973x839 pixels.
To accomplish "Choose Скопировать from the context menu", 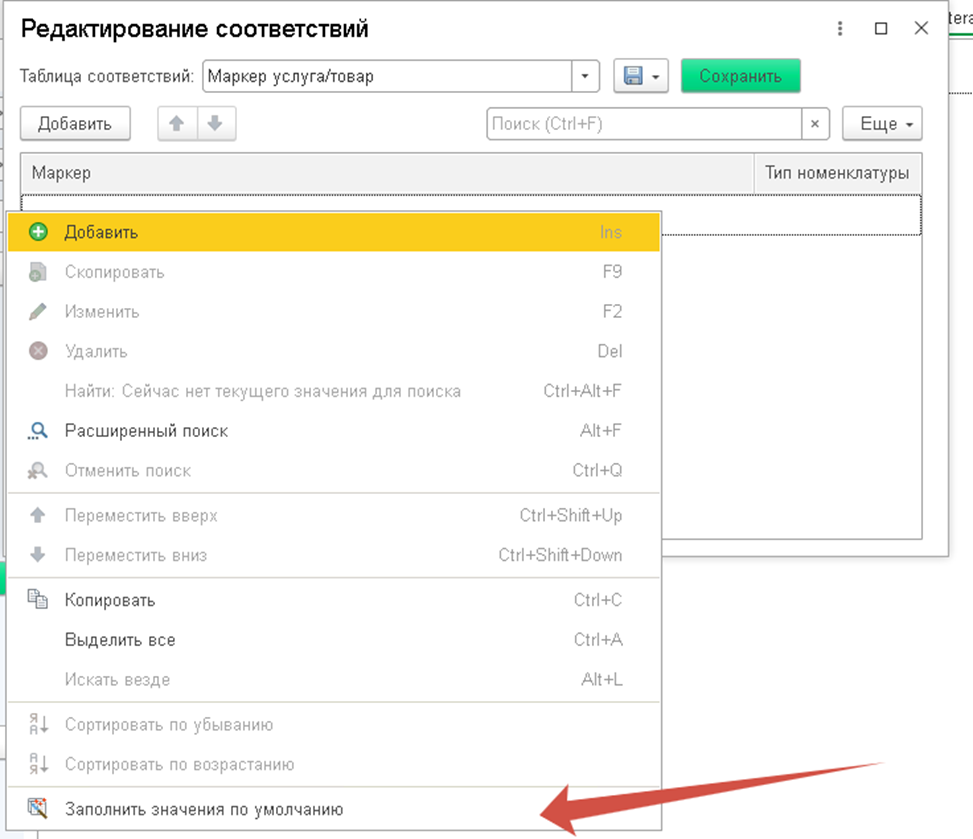I will [334, 272].
